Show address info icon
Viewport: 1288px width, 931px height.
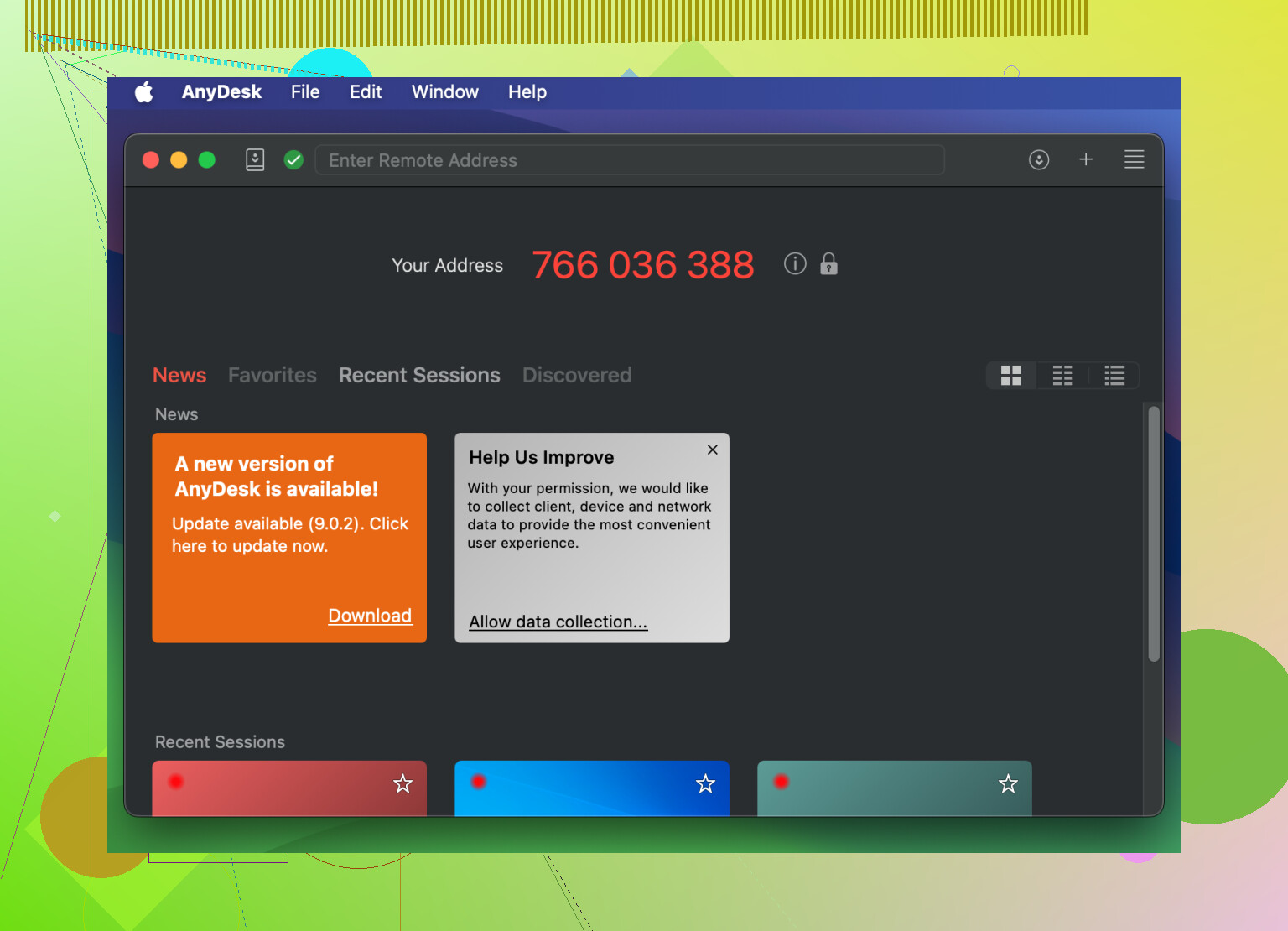(795, 264)
